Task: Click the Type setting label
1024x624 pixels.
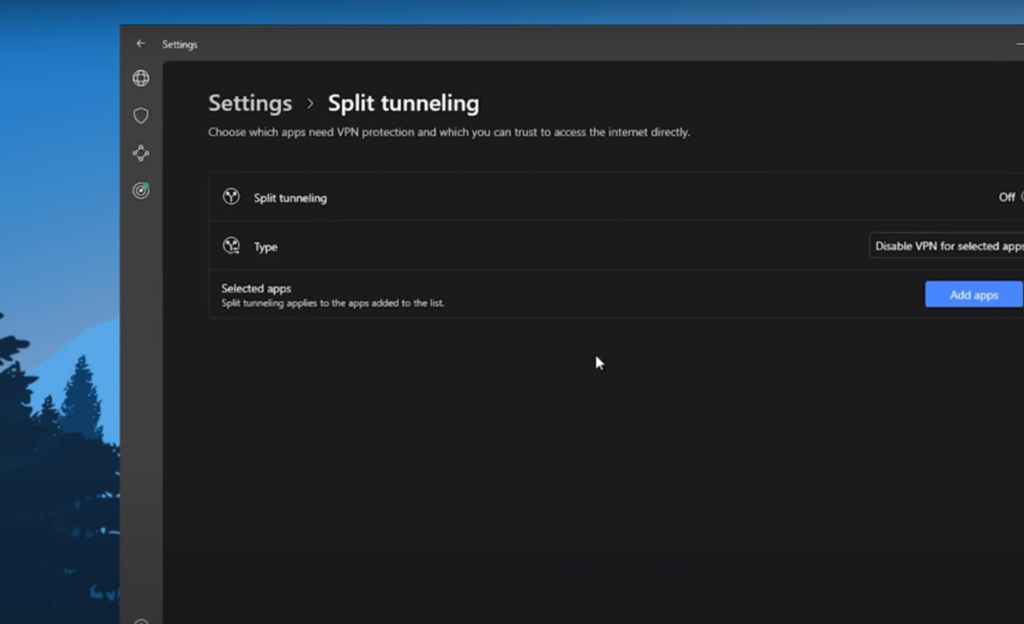Action: 265,247
